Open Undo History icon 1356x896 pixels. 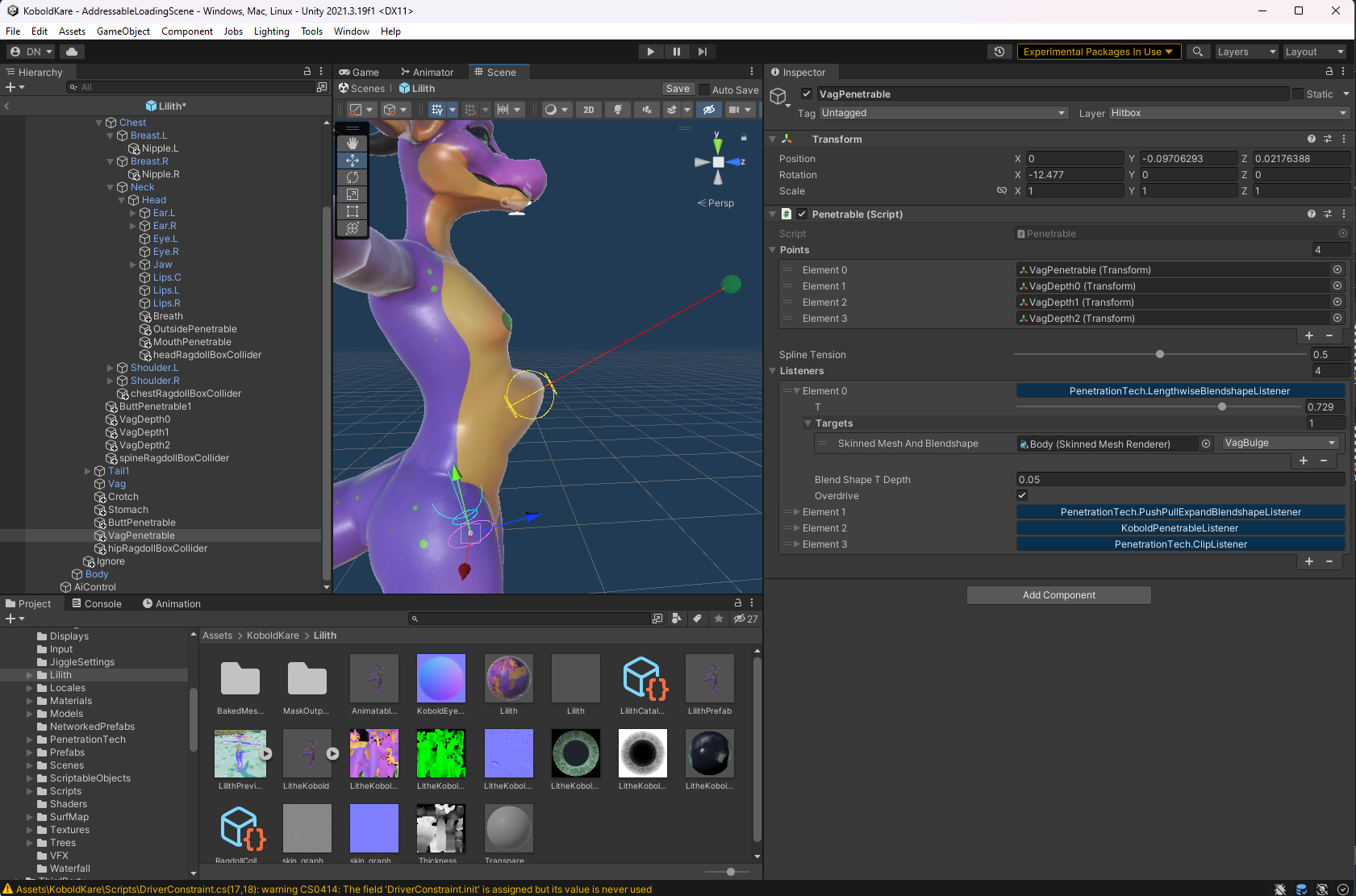coord(999,52)
